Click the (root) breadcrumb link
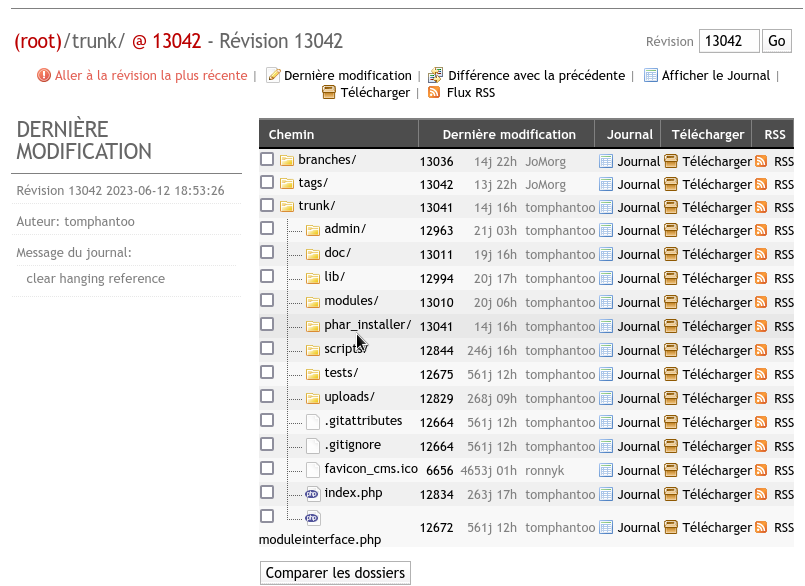The width and height of the screenshot is (805, 586). coord(38,41)
